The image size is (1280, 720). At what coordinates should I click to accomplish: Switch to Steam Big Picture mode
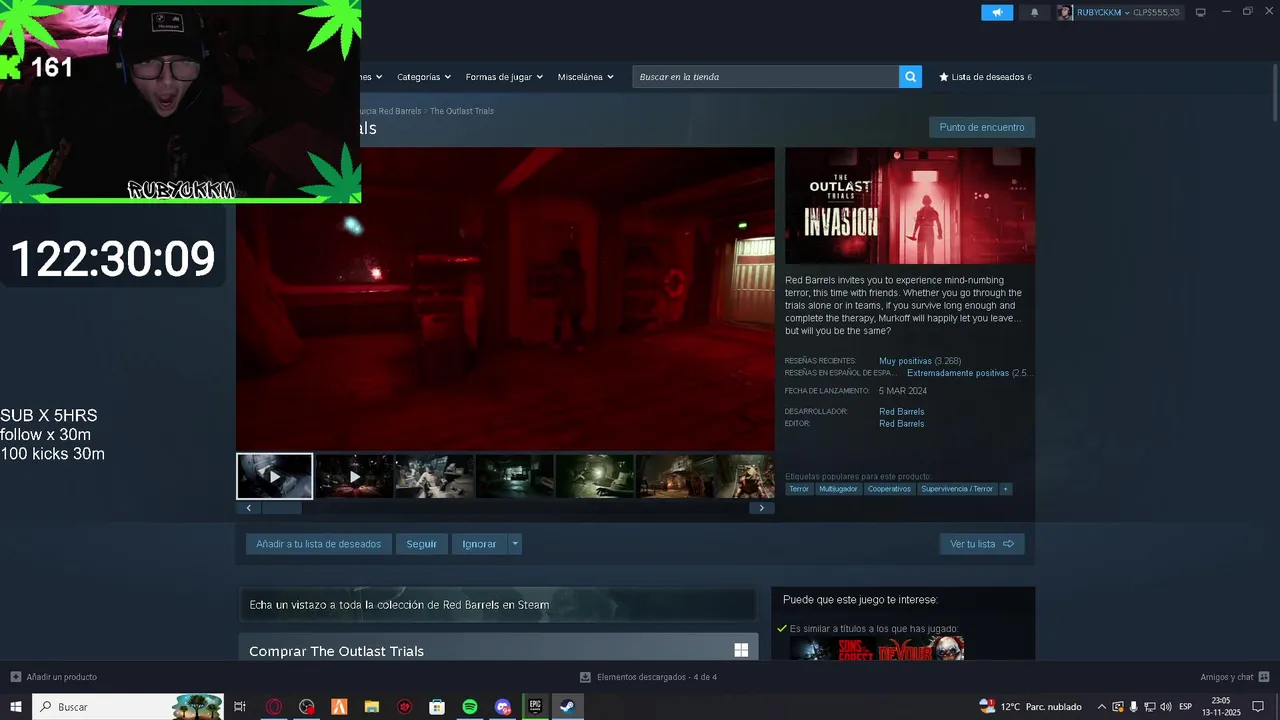point(1201,12)
